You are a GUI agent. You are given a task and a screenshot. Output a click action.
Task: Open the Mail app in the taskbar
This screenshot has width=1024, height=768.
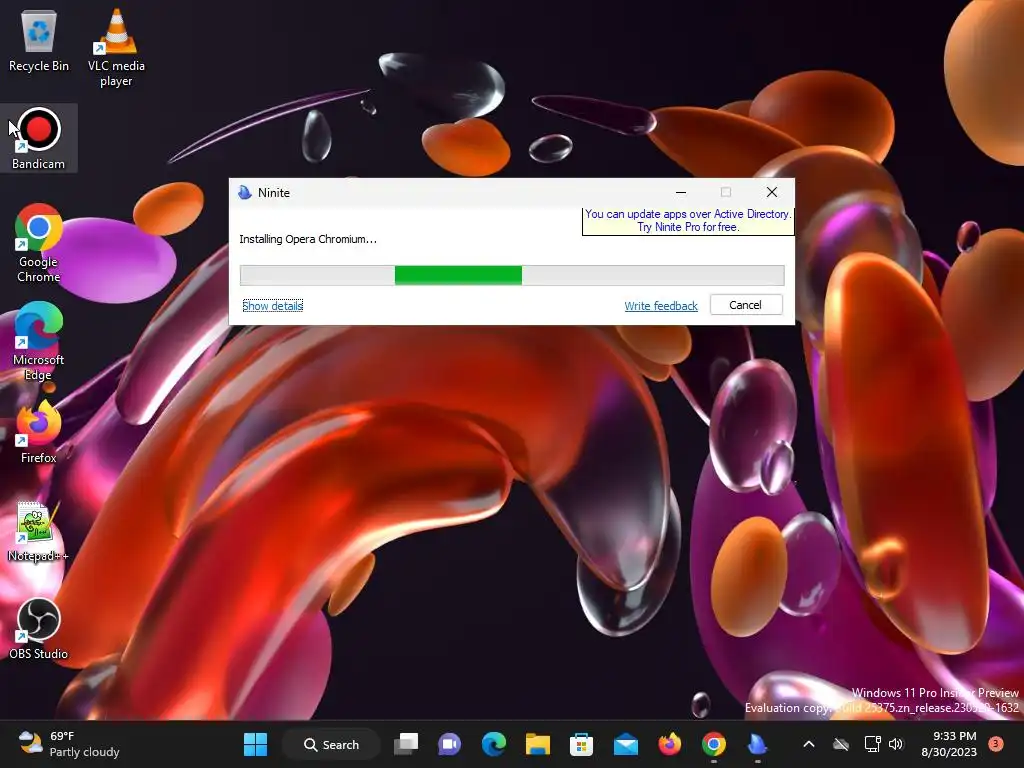click(x=626, y=744)
